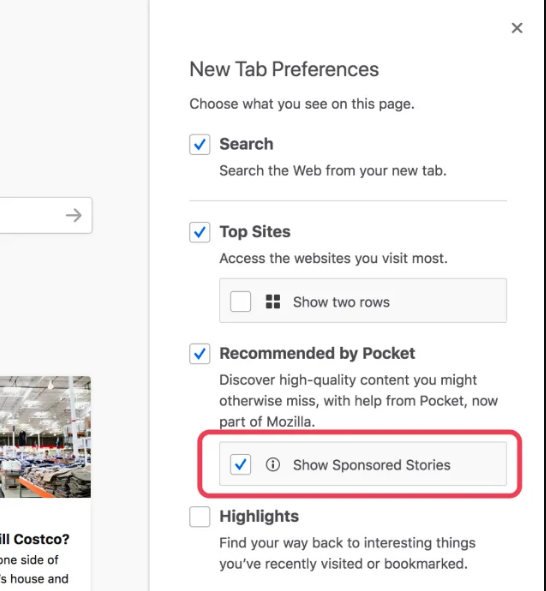Image resolution: width=546 pixels, height=591 pixels.
Task: Enable the Highlights checkbox
Action: click(x=200, y=516)
